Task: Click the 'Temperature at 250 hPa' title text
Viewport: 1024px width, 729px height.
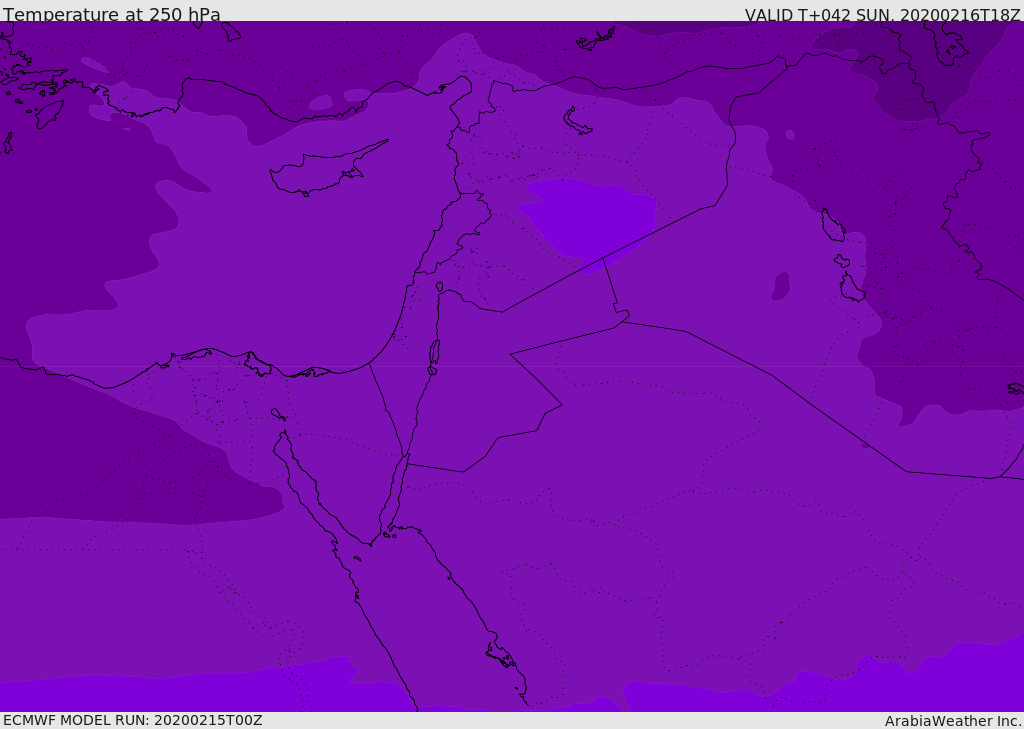Action: click(x=112, y=14)
